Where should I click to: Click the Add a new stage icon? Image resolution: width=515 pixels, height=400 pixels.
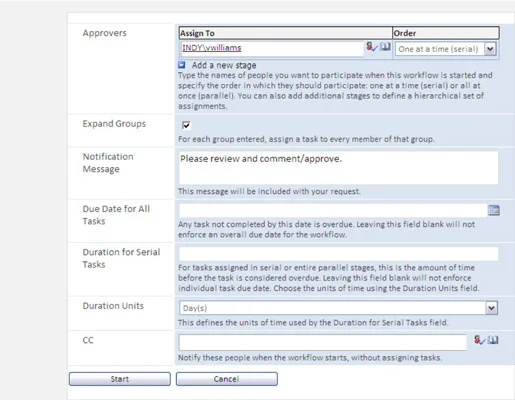tap(182, 65)
